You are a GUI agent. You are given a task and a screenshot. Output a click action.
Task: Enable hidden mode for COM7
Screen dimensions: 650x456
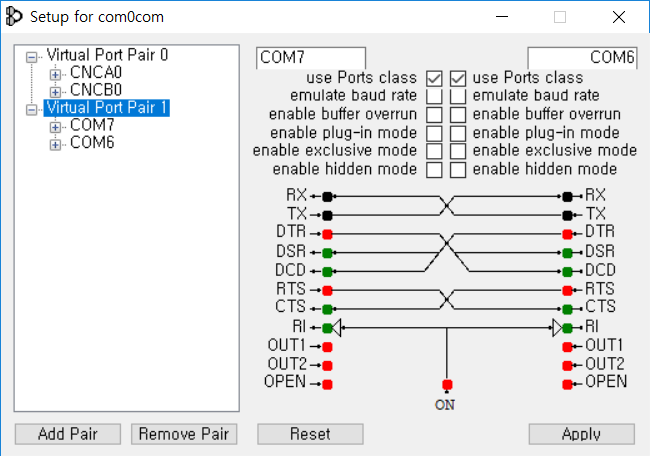[x=434, y=170]
